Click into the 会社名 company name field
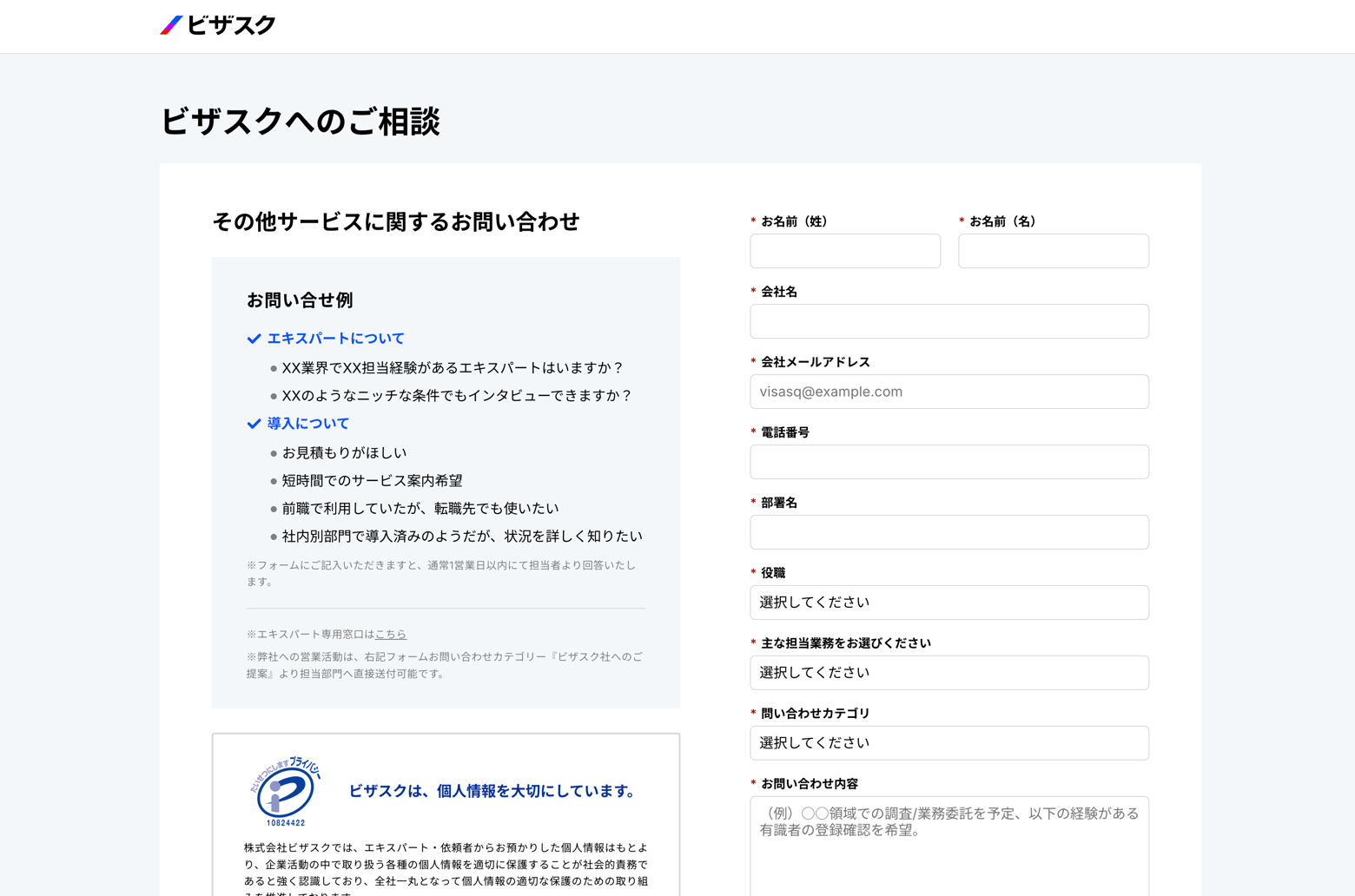The width and height of the screenshot is (1355, 896). 948,321
